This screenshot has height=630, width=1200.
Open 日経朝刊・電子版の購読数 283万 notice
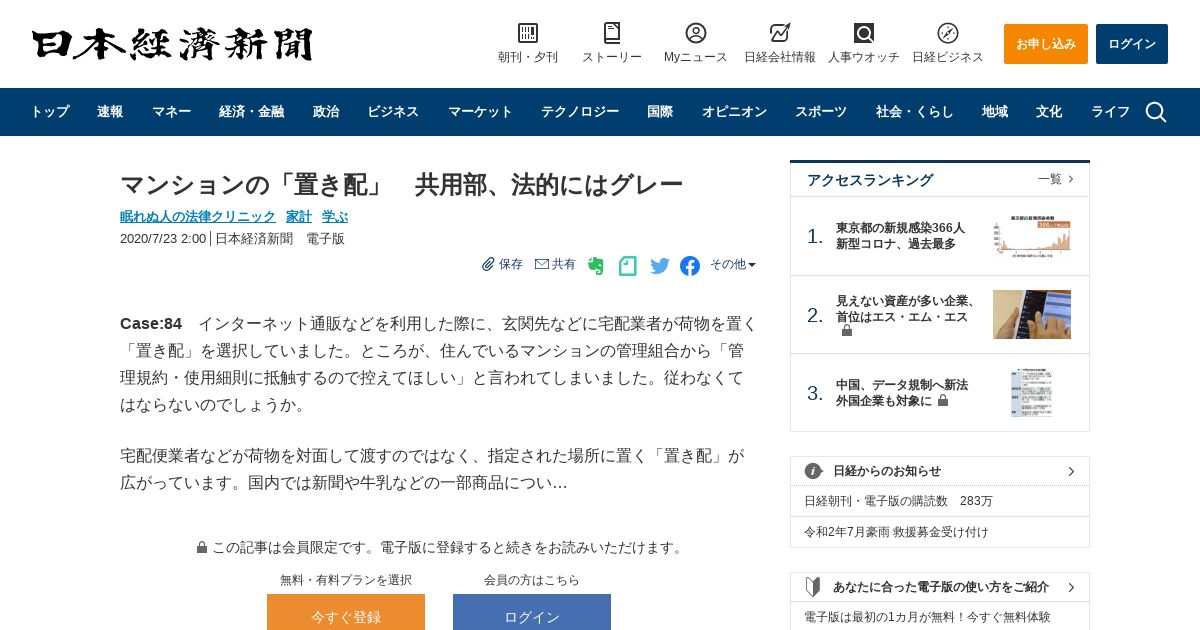[898, 501]
